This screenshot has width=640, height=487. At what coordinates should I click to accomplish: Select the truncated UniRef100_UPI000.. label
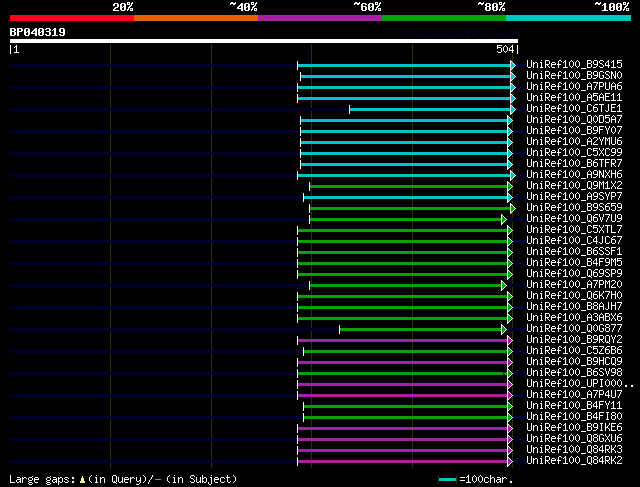click(580, 384)
